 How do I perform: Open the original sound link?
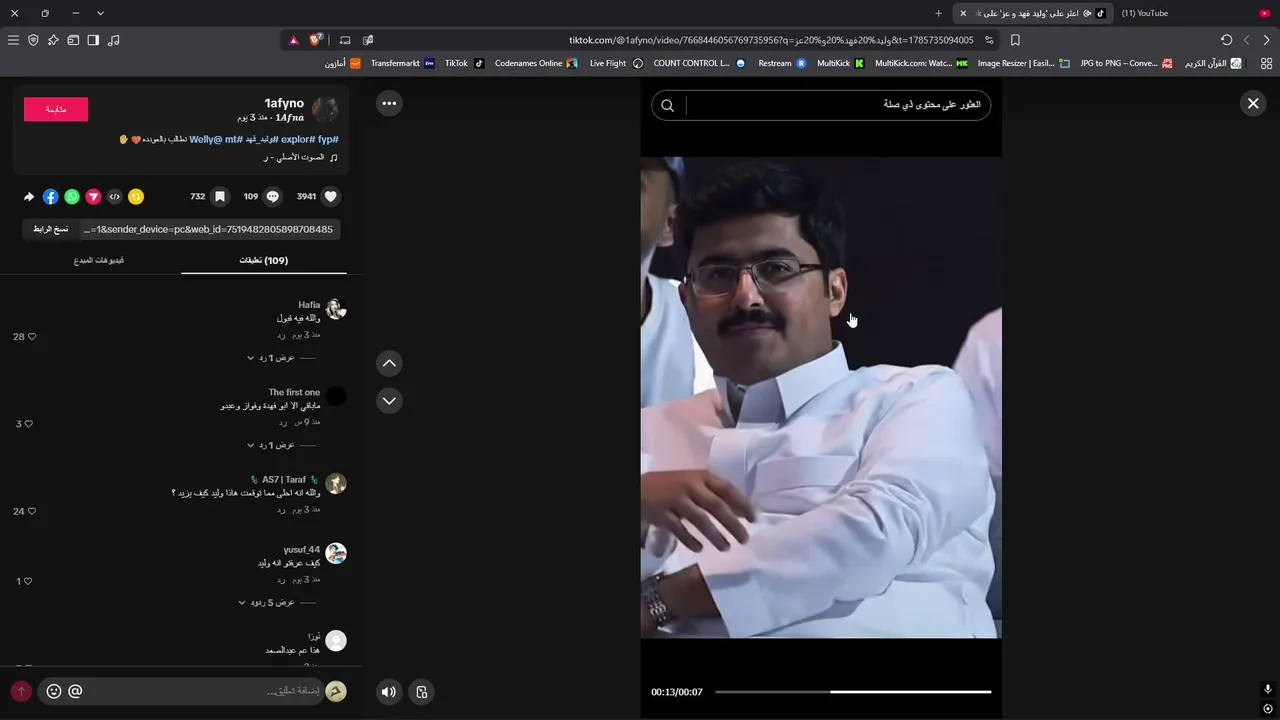(300, 157)
